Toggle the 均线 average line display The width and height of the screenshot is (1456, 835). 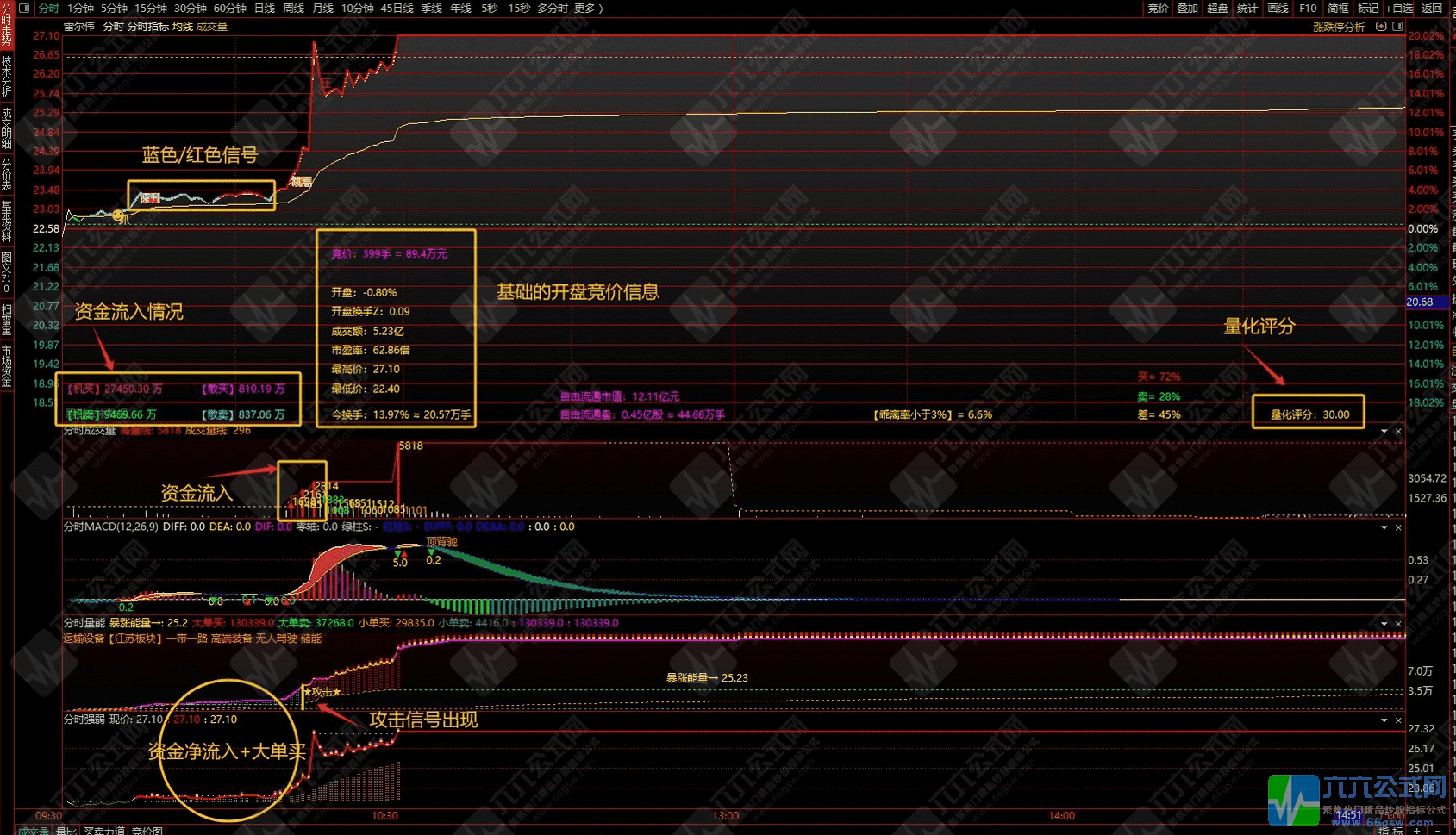click(183, 27)
